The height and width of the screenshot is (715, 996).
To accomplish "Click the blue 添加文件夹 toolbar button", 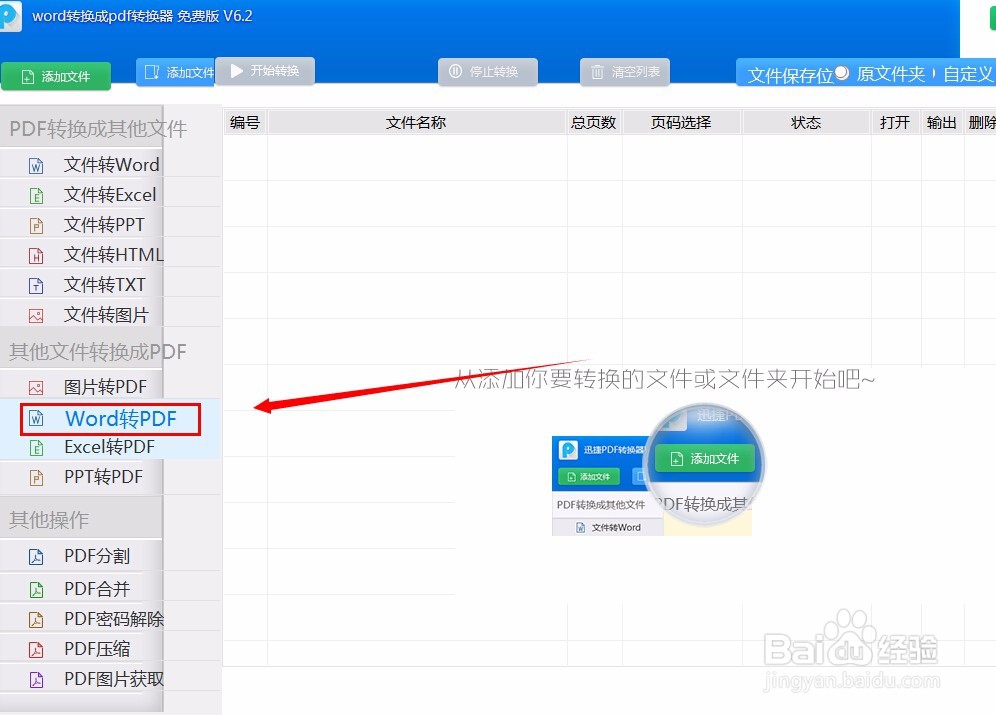I will click(175, 72).
